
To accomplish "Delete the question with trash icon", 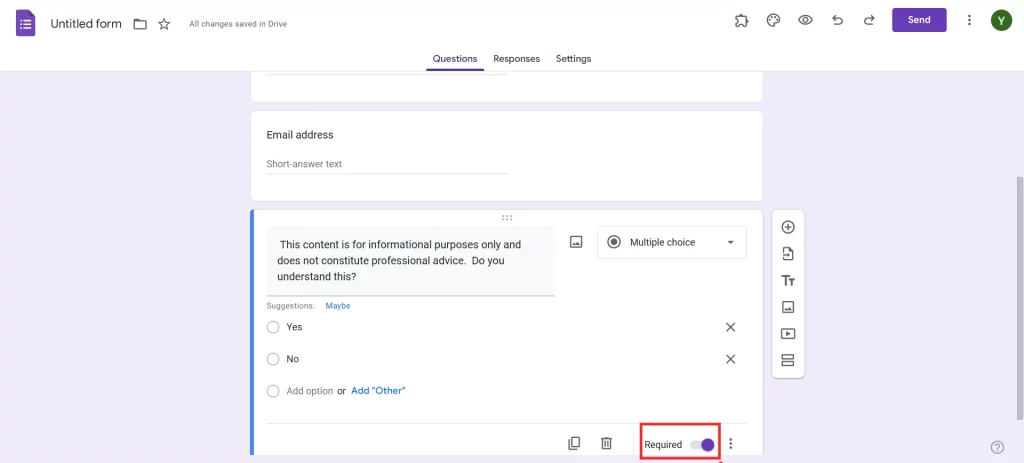I will (x=606, y=443).
